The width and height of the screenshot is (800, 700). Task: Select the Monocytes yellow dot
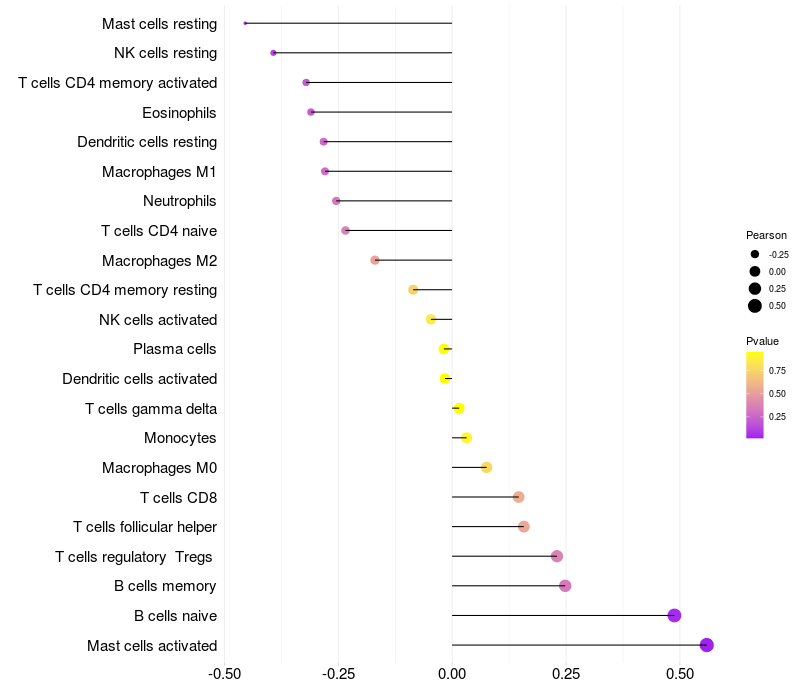point(466,438)
